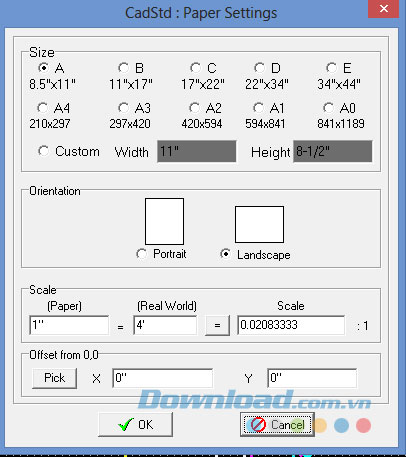The height and width of the screenshot is (457, 406).
Task: Confirm settings with OK button
Action: pyautogui.click(x=136, y=424)
